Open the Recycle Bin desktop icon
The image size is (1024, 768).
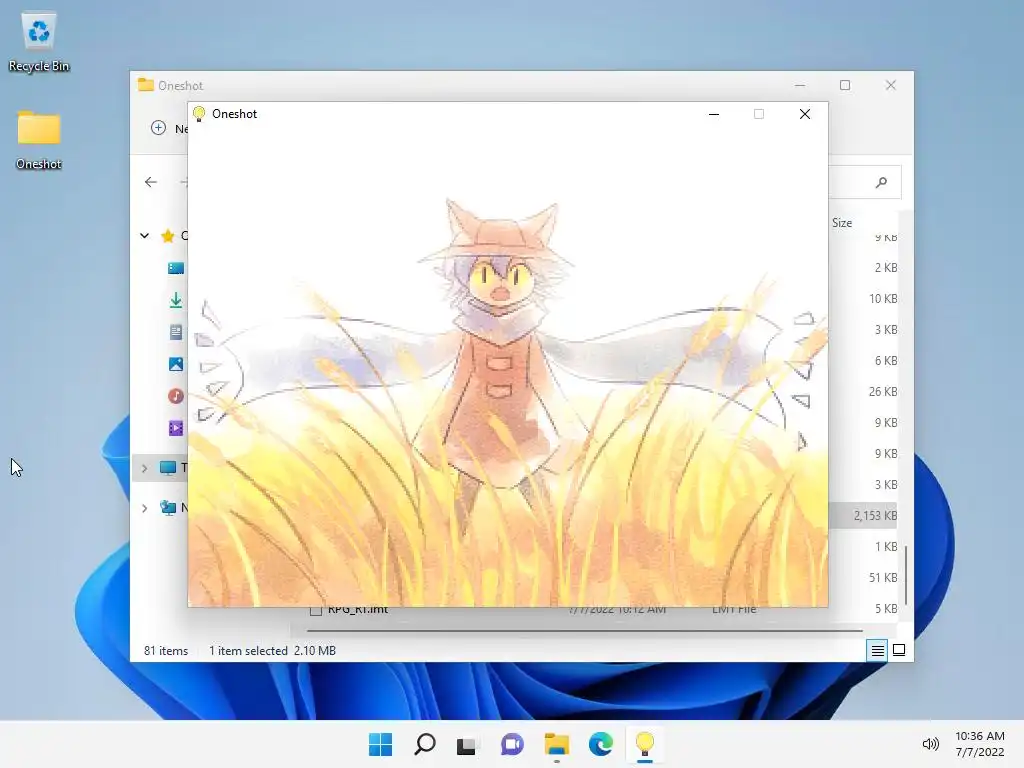point(39,42)
